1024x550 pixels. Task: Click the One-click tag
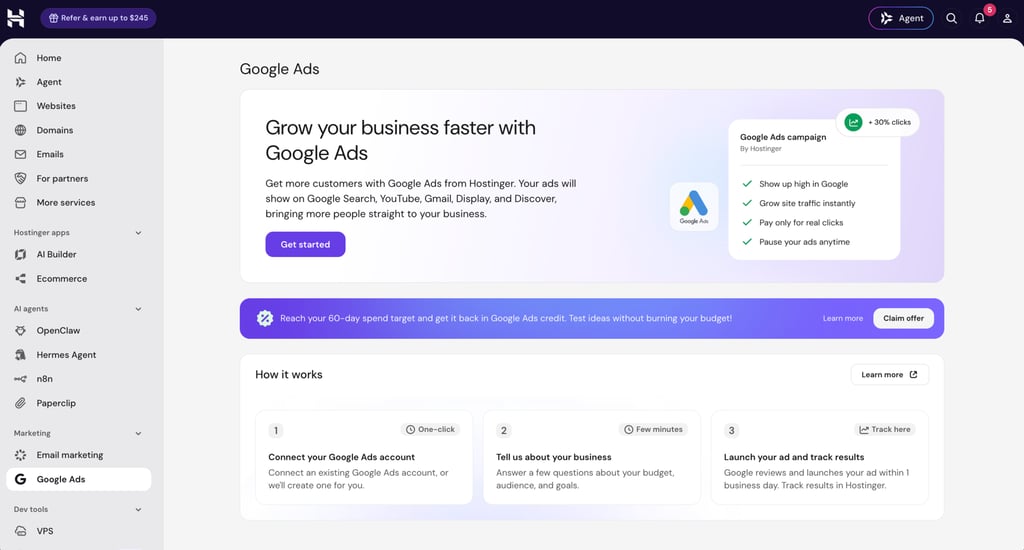coord(430,429)
